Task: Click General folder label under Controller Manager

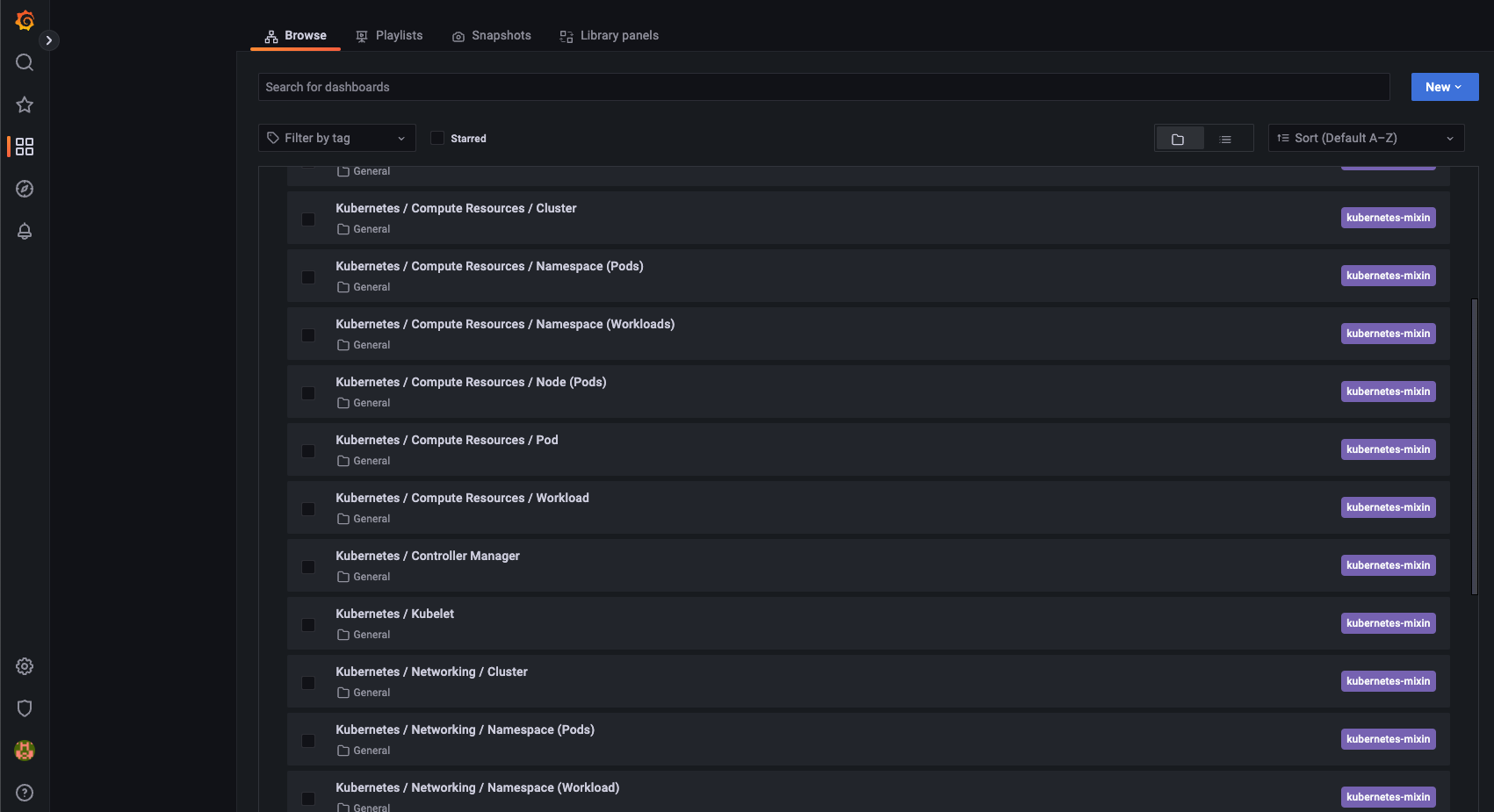Action: point(364,577)
